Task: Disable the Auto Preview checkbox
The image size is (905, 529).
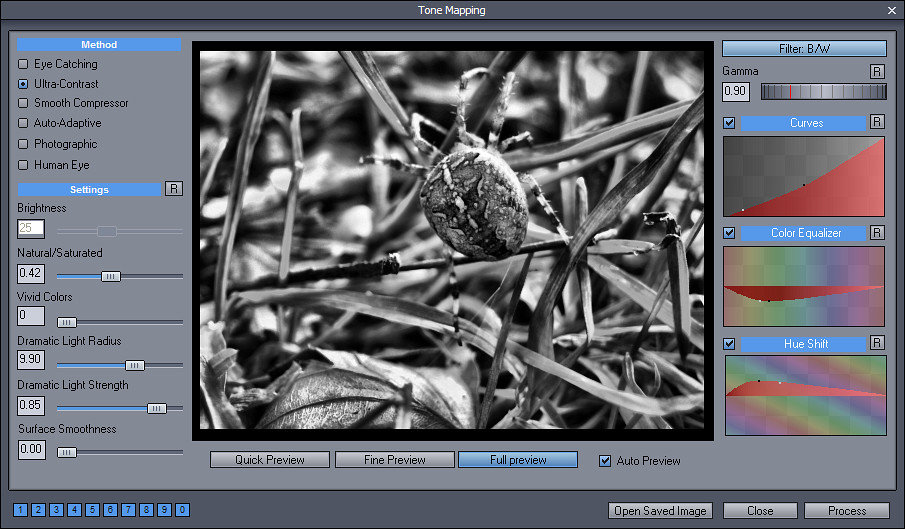Action: click(605, 461)
